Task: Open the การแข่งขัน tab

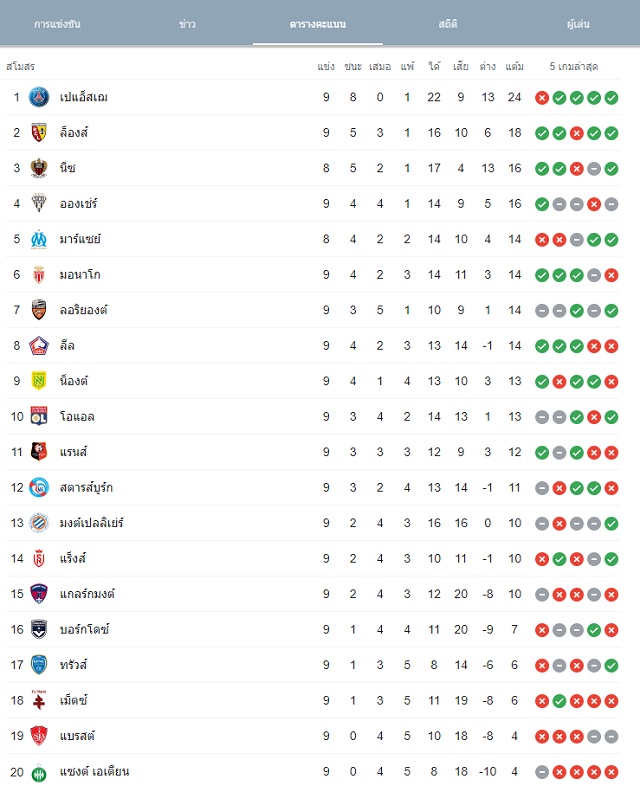Action: coord(57,24)
